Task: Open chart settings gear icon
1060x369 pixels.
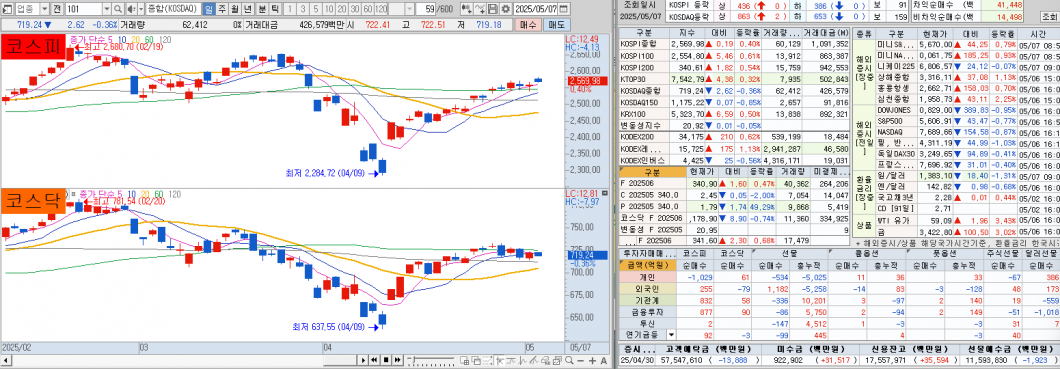Action: click(505, 9)
